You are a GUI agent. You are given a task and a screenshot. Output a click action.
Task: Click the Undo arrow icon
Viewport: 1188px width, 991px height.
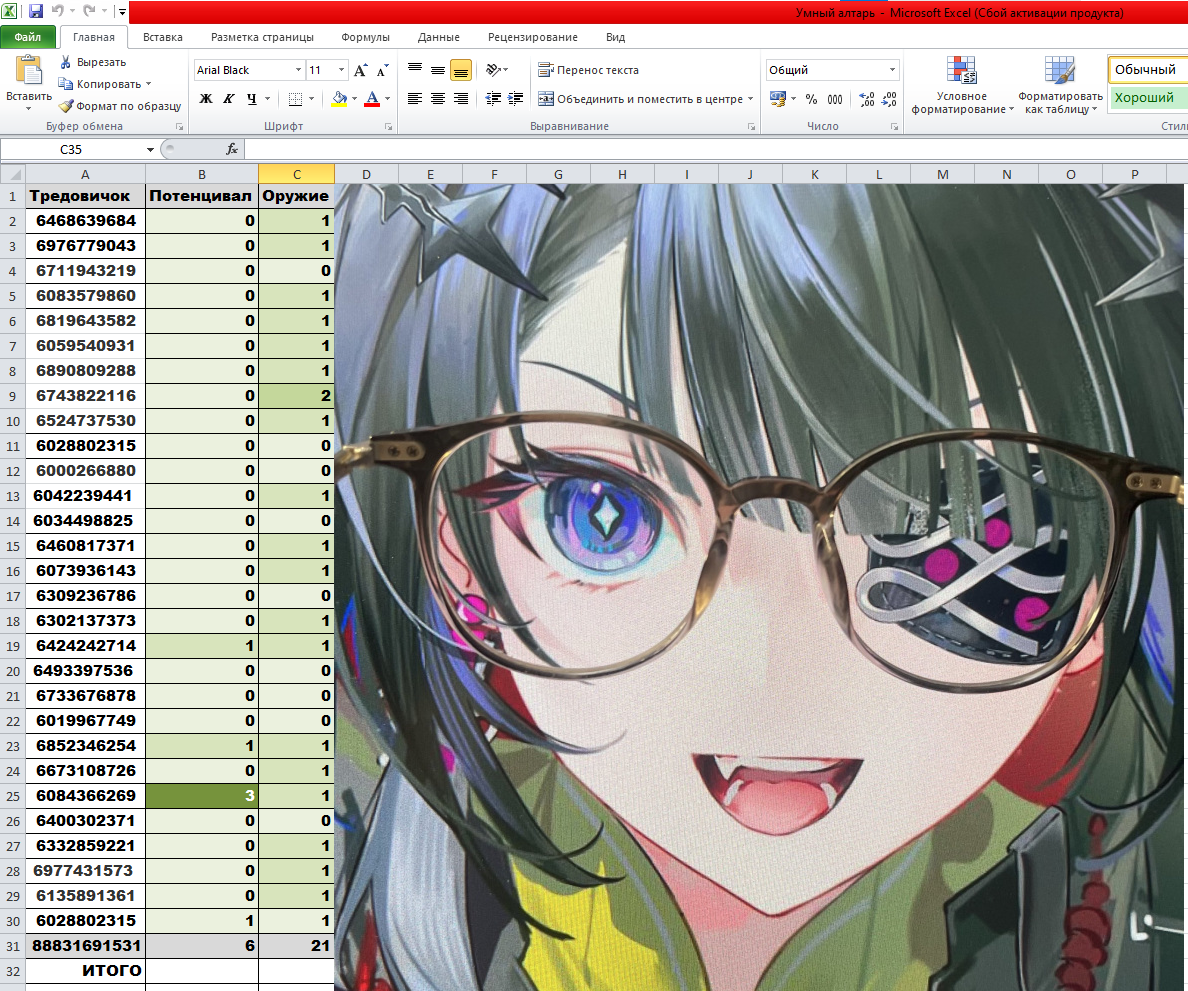pos(58,11)
